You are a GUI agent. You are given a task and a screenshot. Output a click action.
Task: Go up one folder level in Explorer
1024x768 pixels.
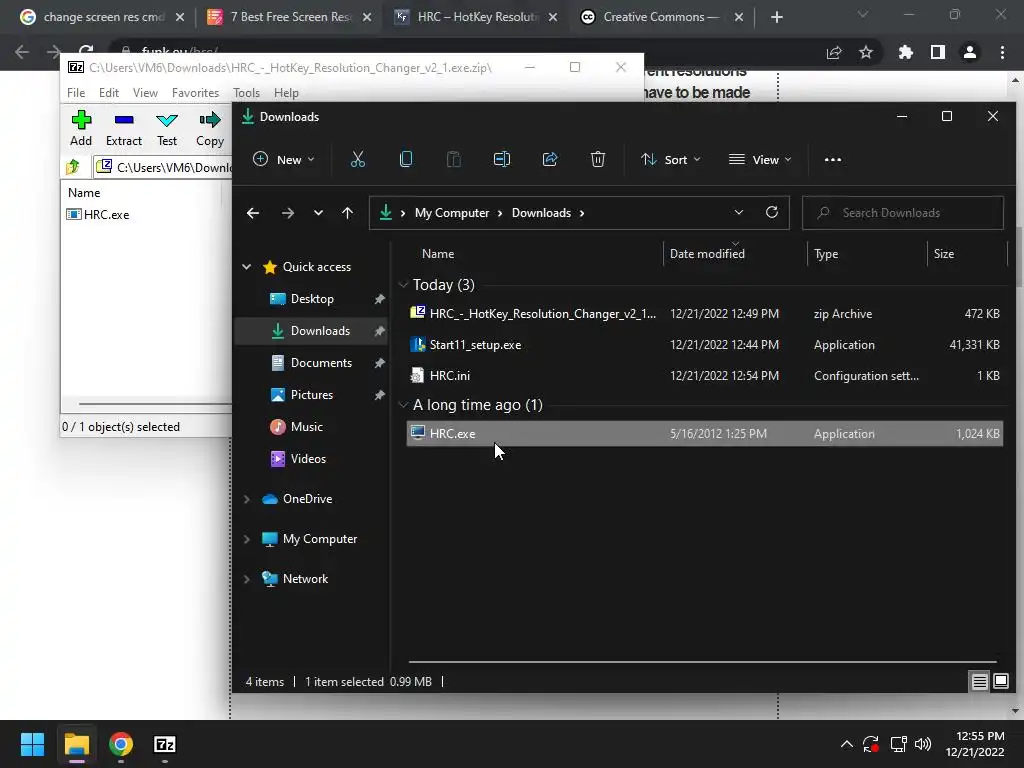click(x=347, y=213)
